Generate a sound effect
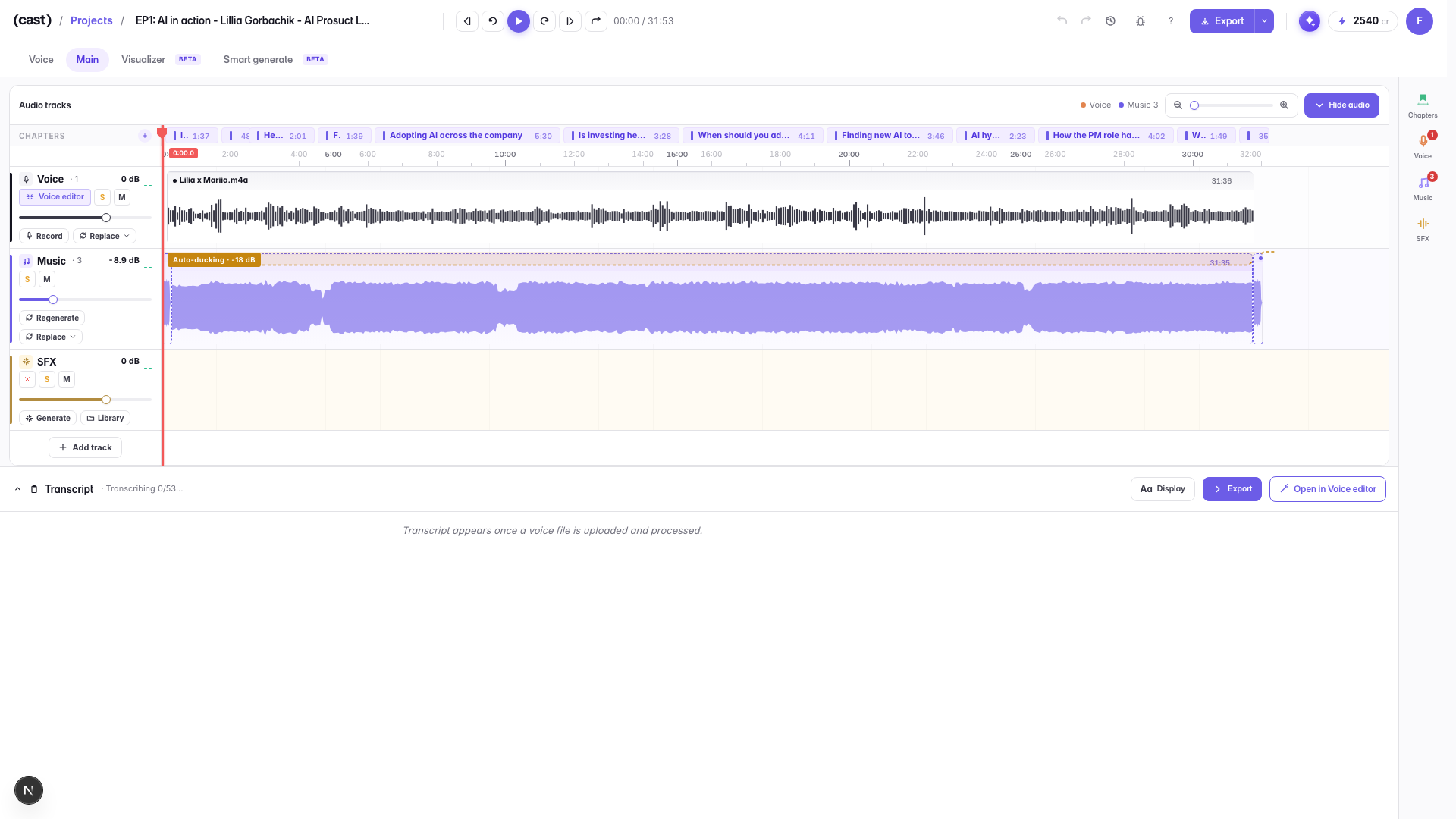Image resolution: width=1456 pixels, height=819 pixels. 48,418
